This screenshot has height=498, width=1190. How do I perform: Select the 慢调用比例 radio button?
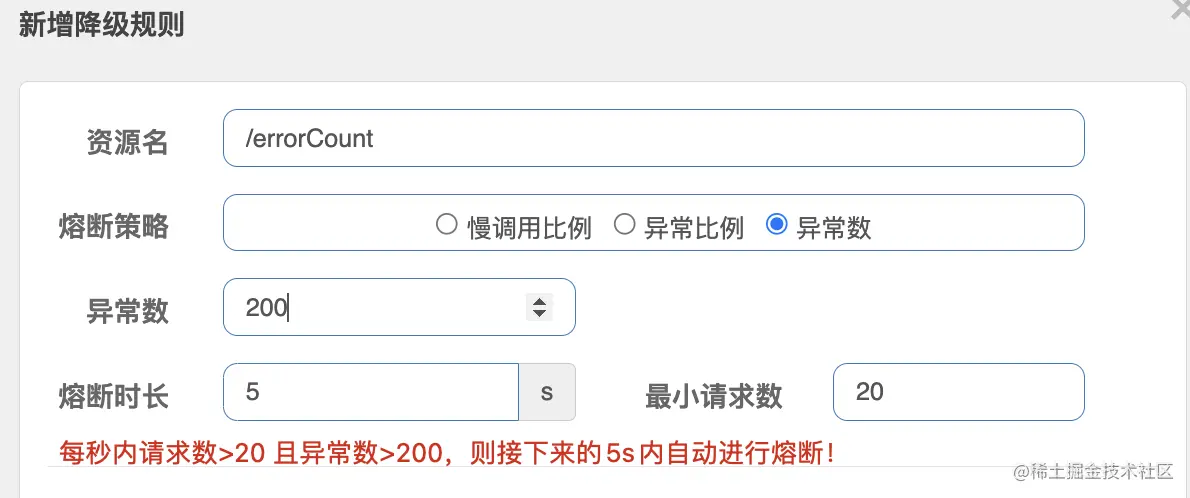[x=446, y=225]
